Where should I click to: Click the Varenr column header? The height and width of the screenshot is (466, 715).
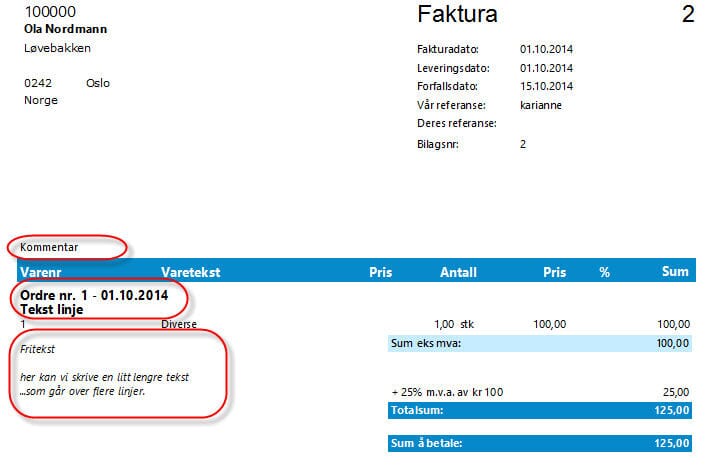[x=41, y=271]
